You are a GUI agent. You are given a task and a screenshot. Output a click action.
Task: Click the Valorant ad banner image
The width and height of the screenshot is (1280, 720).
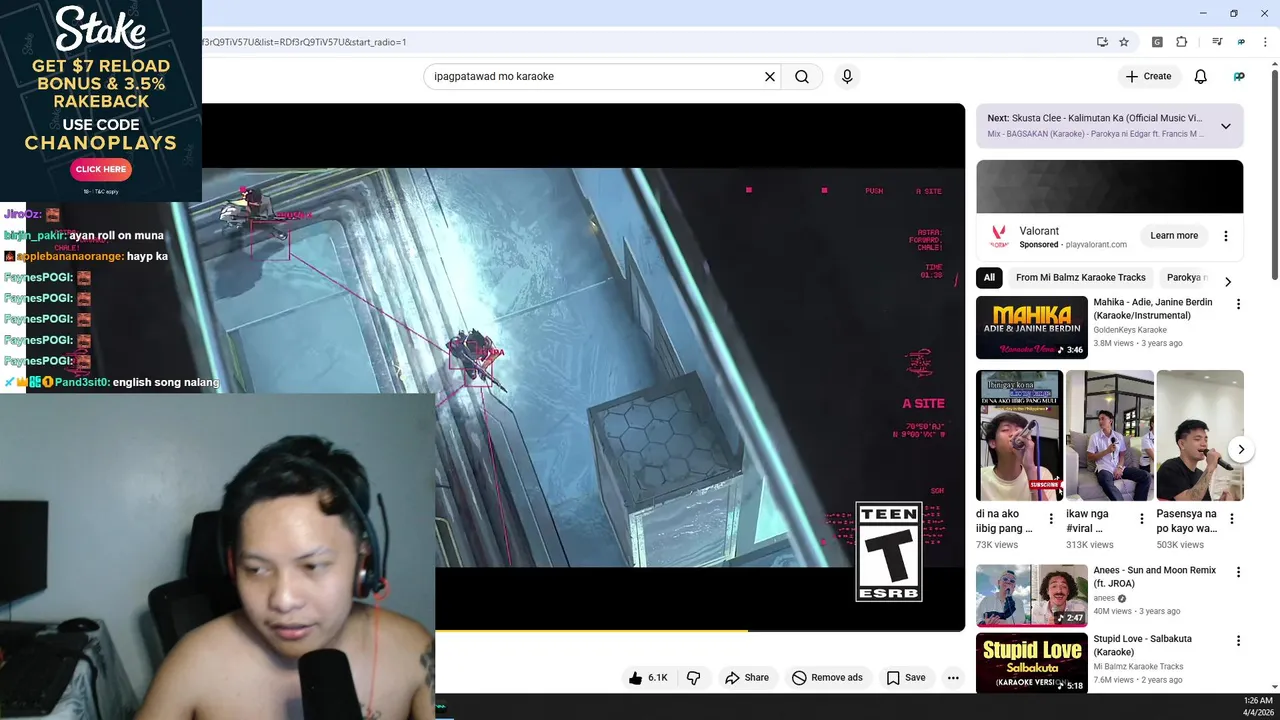(x=1110, y=187)
